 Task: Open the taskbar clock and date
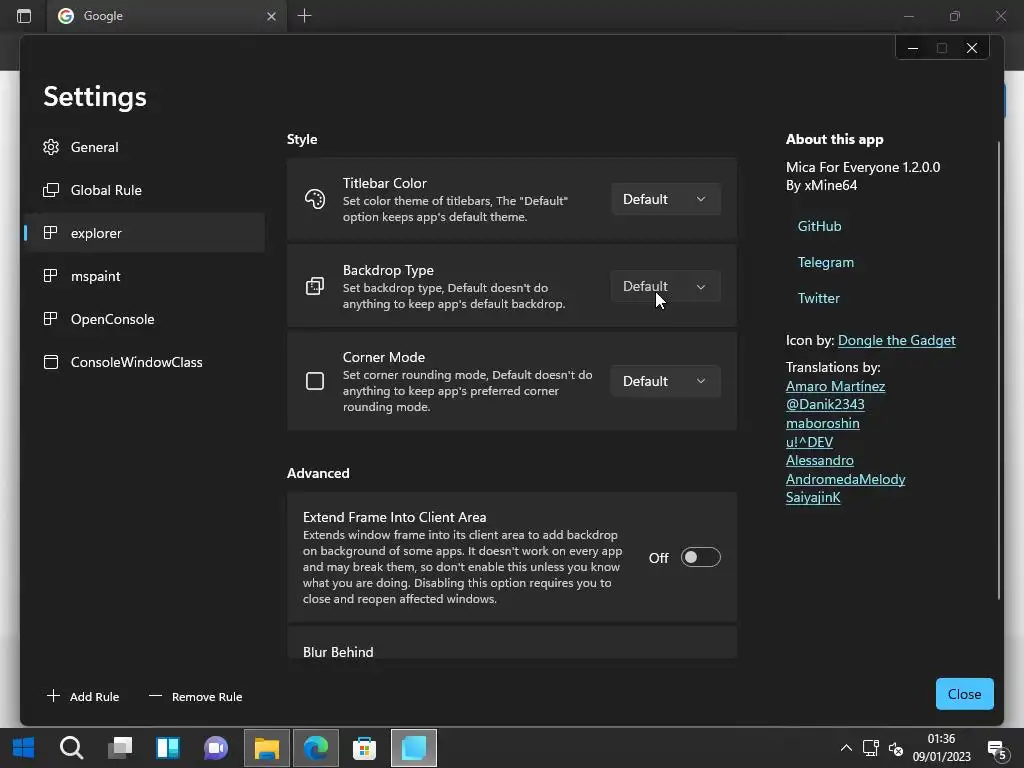click(x=942, y=748)
